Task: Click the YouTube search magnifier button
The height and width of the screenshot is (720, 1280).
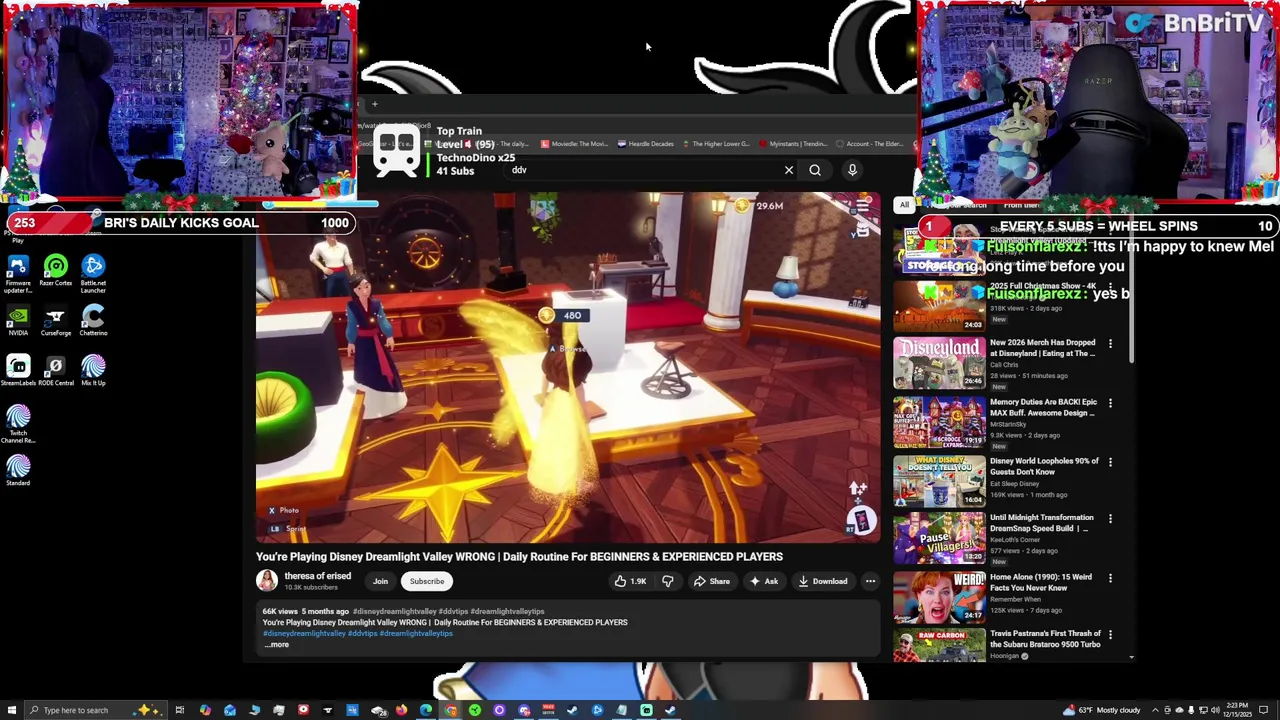Action: pos(815,170)
